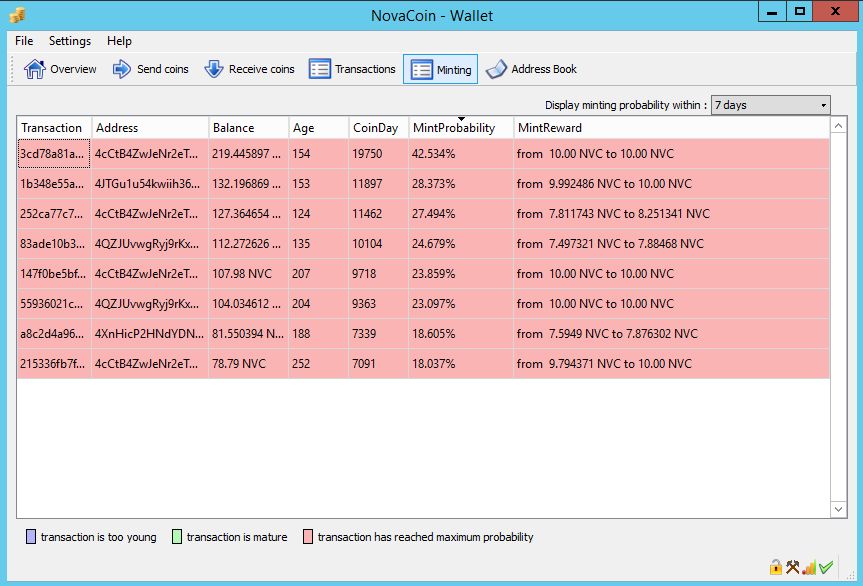Click the Send coins arrow icon
Image resolution: width=863 pixels, height=586 pixels.
[122, 69]
